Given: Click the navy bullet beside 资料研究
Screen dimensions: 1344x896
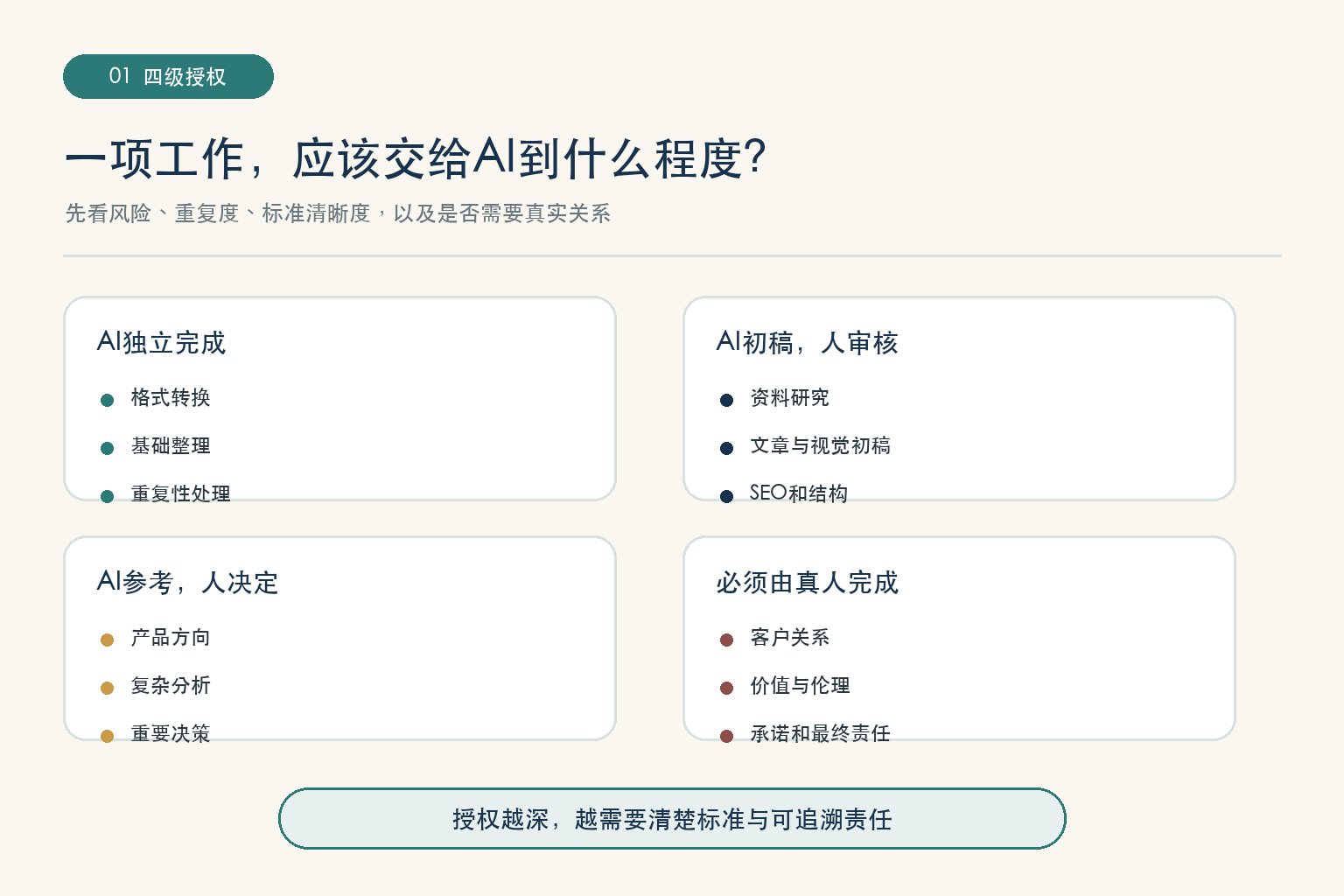Looking at the screenshot, I should [x=726, y=400].
